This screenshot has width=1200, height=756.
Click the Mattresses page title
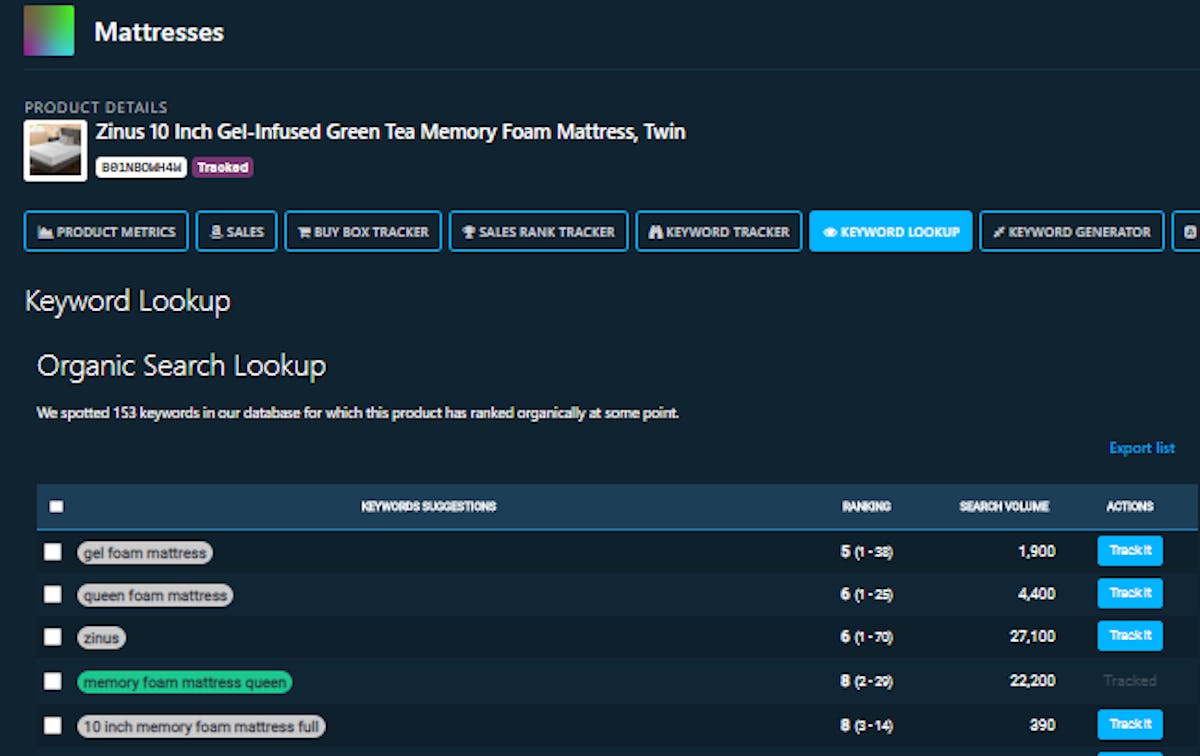tap(159, 32)
